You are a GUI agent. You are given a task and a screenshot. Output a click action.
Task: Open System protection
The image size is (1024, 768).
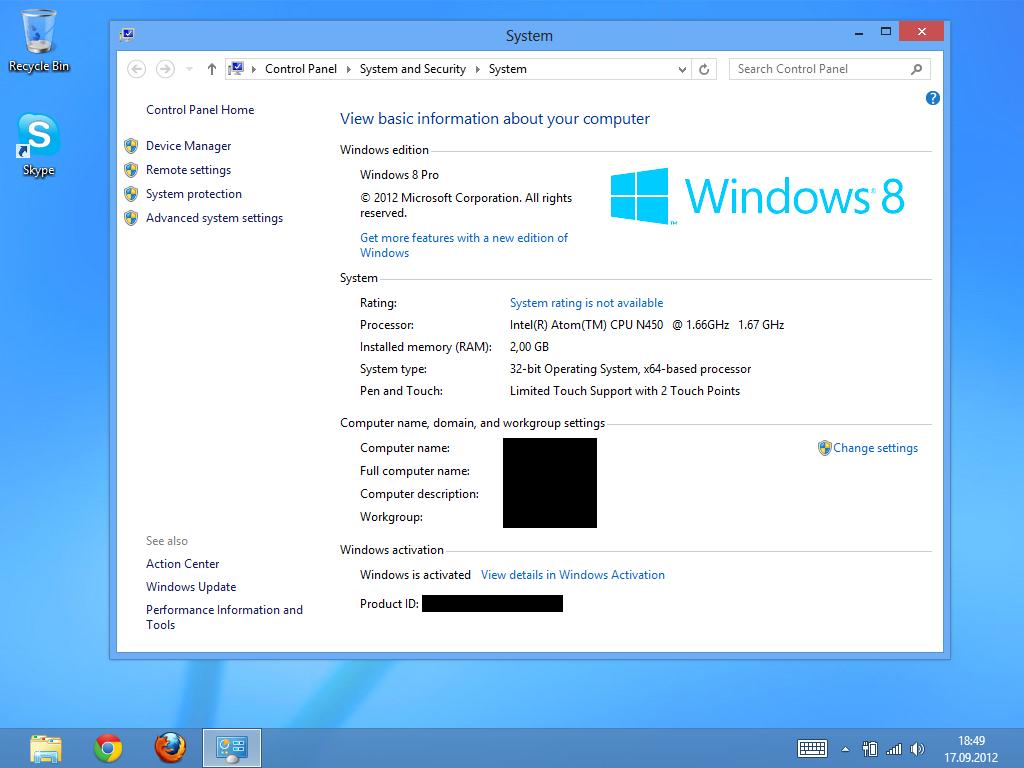tap(194, 194)
